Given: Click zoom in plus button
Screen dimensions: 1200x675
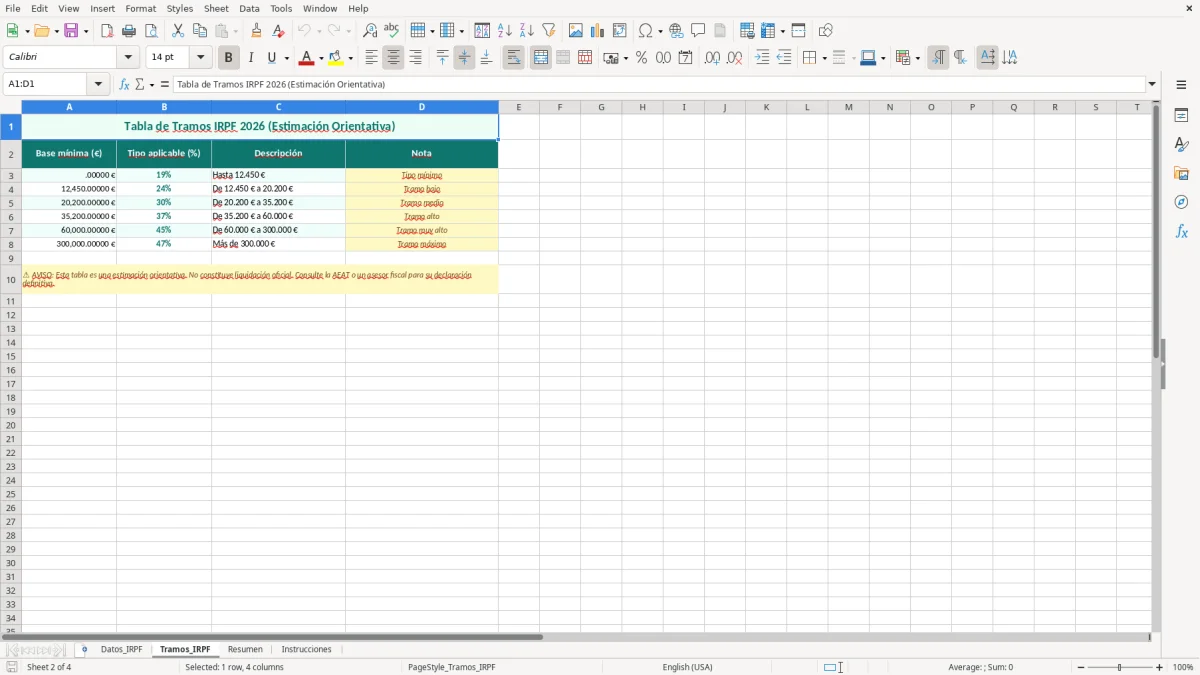Looking at the screenshot, I should pyautogui.click(x=1160, y=667).
